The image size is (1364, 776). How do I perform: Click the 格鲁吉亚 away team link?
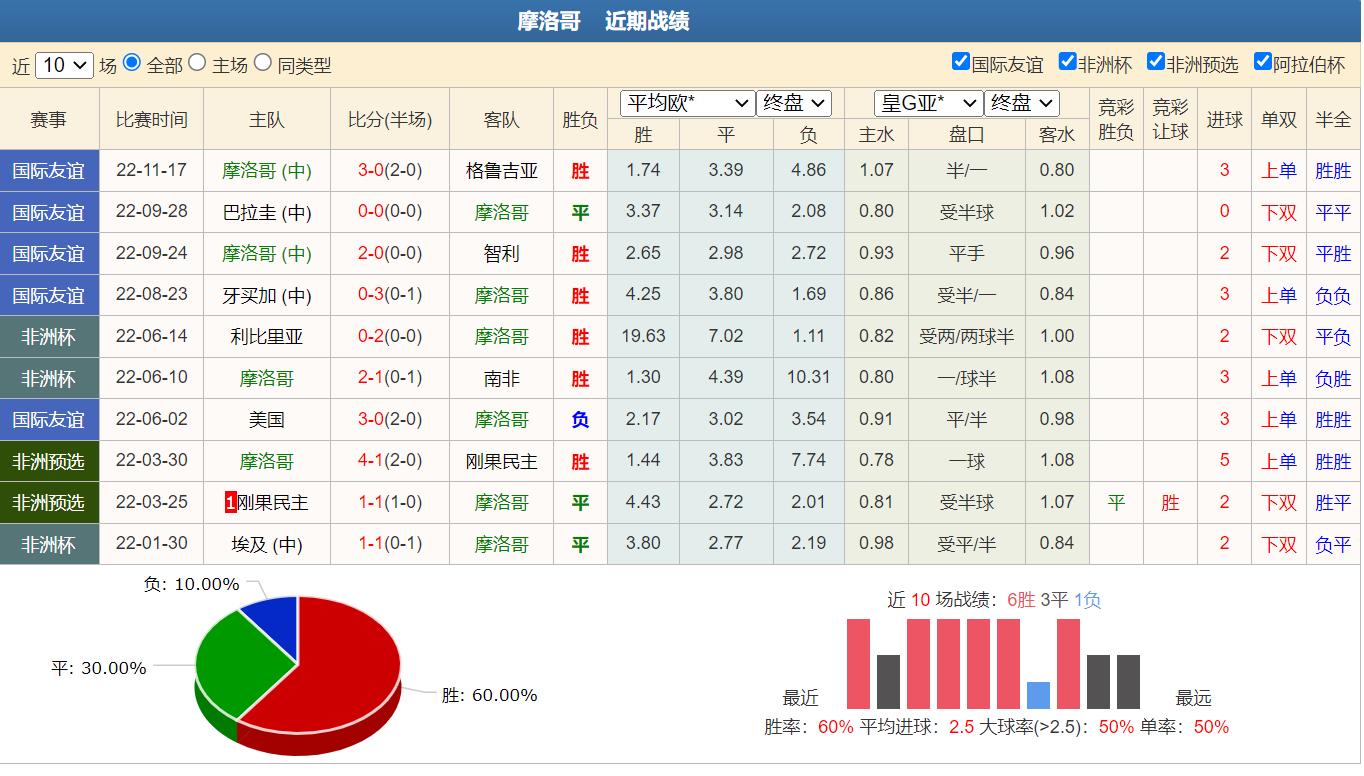(x=501, y=171)
